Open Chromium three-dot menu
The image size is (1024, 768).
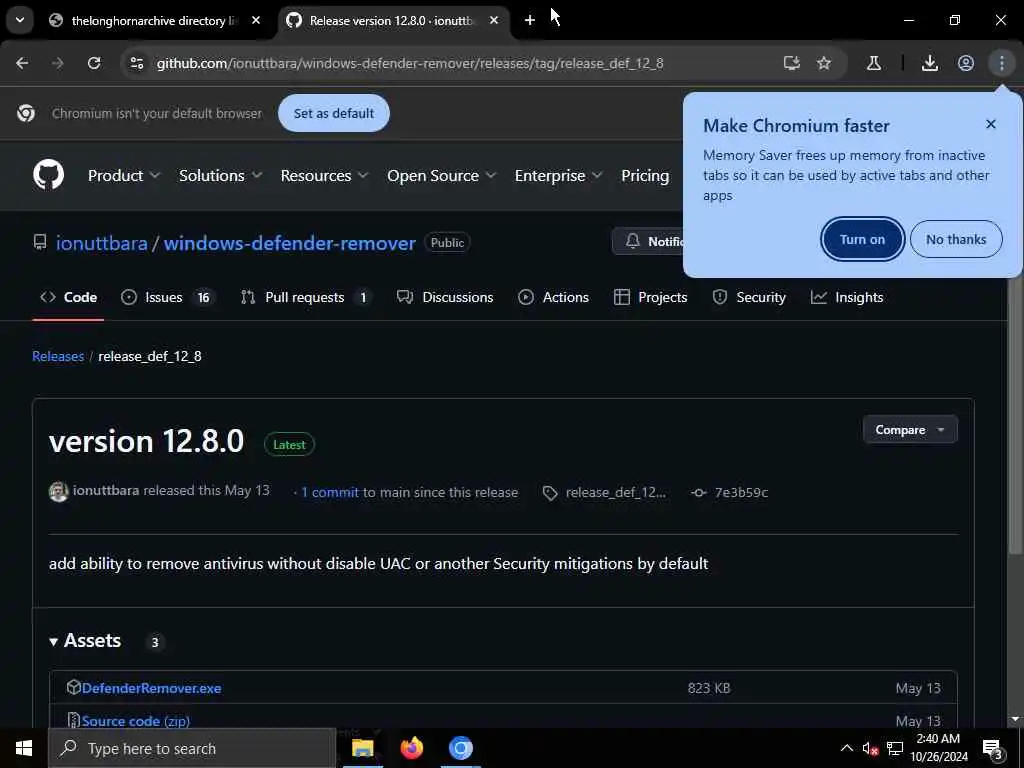click(1002, 63)
